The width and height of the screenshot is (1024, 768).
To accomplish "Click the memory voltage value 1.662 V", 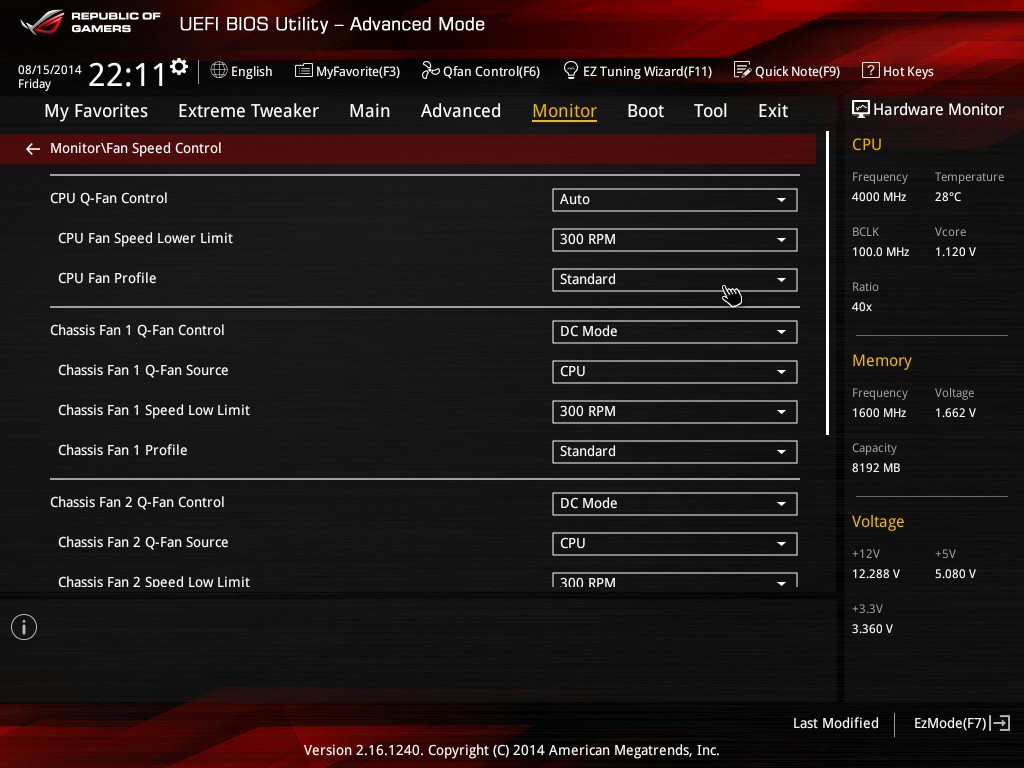I will click(955, 413).
